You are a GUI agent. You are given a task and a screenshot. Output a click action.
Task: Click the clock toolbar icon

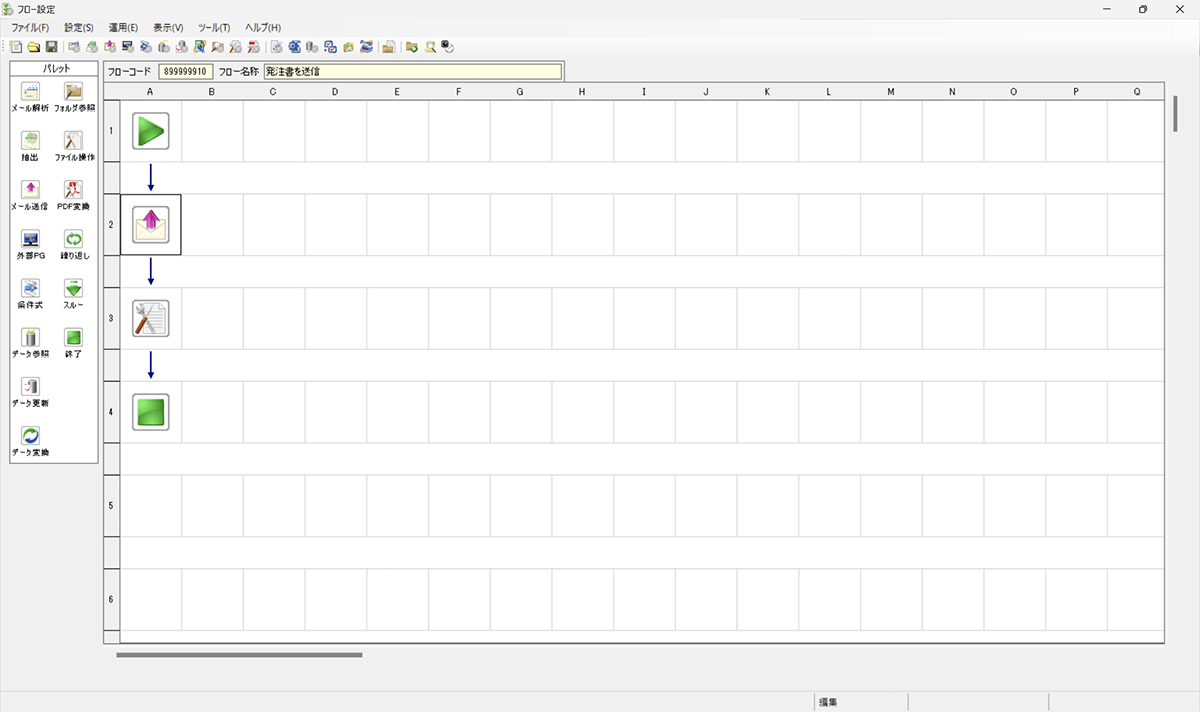[447, 46]
